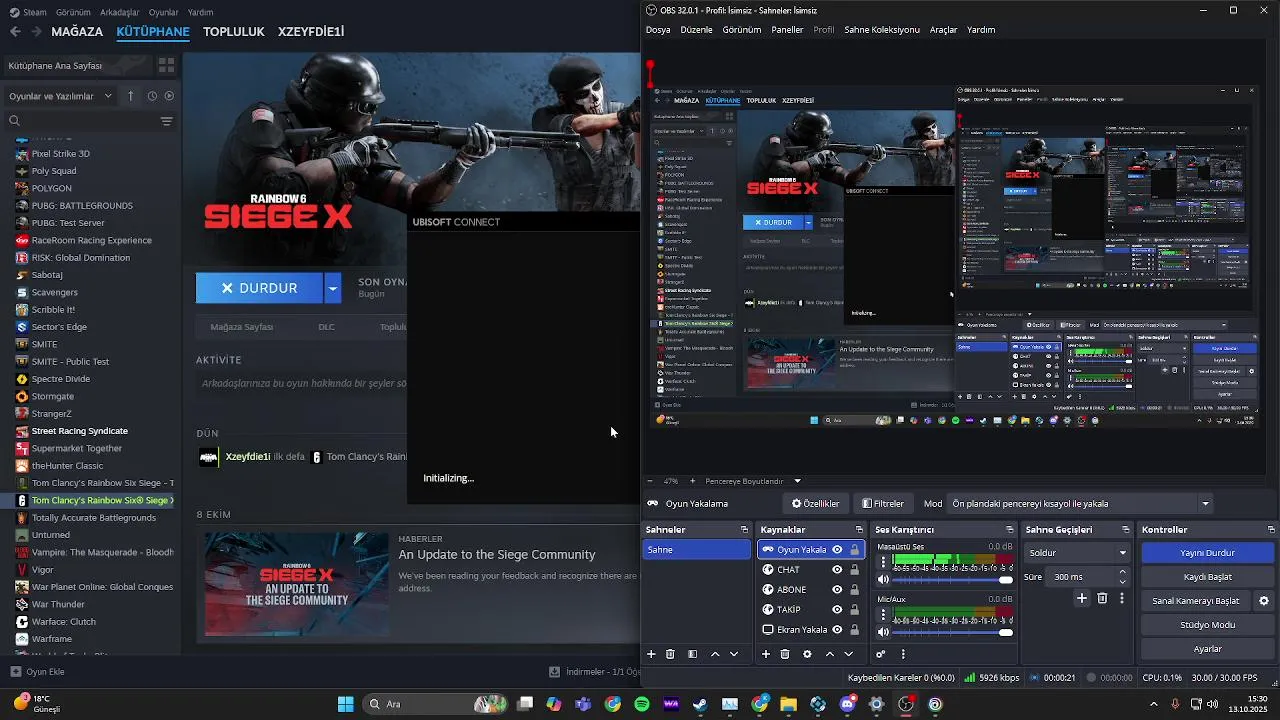Screen dimensions: 1280x720
Task: Toggle lock on CHAT source
Action: [854, 570]
